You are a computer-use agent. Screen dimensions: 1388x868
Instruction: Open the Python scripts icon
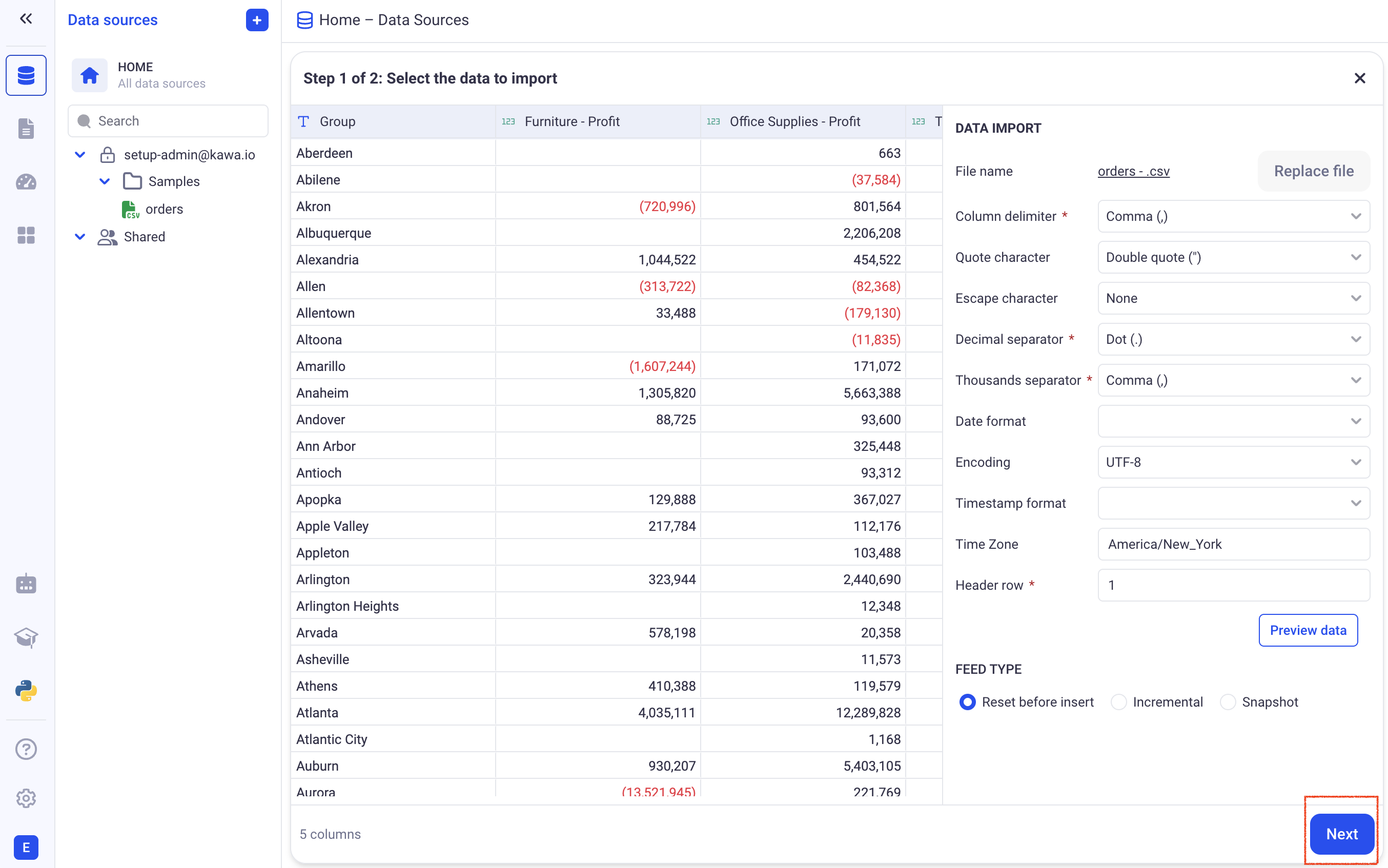[x=26, y=691]
